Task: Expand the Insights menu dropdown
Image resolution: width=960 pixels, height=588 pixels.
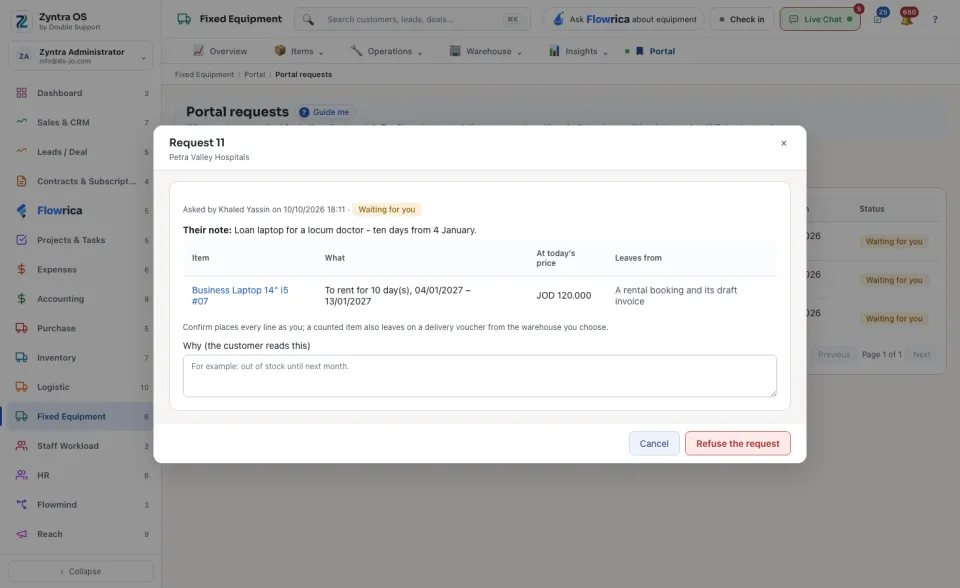Action: 606,53
